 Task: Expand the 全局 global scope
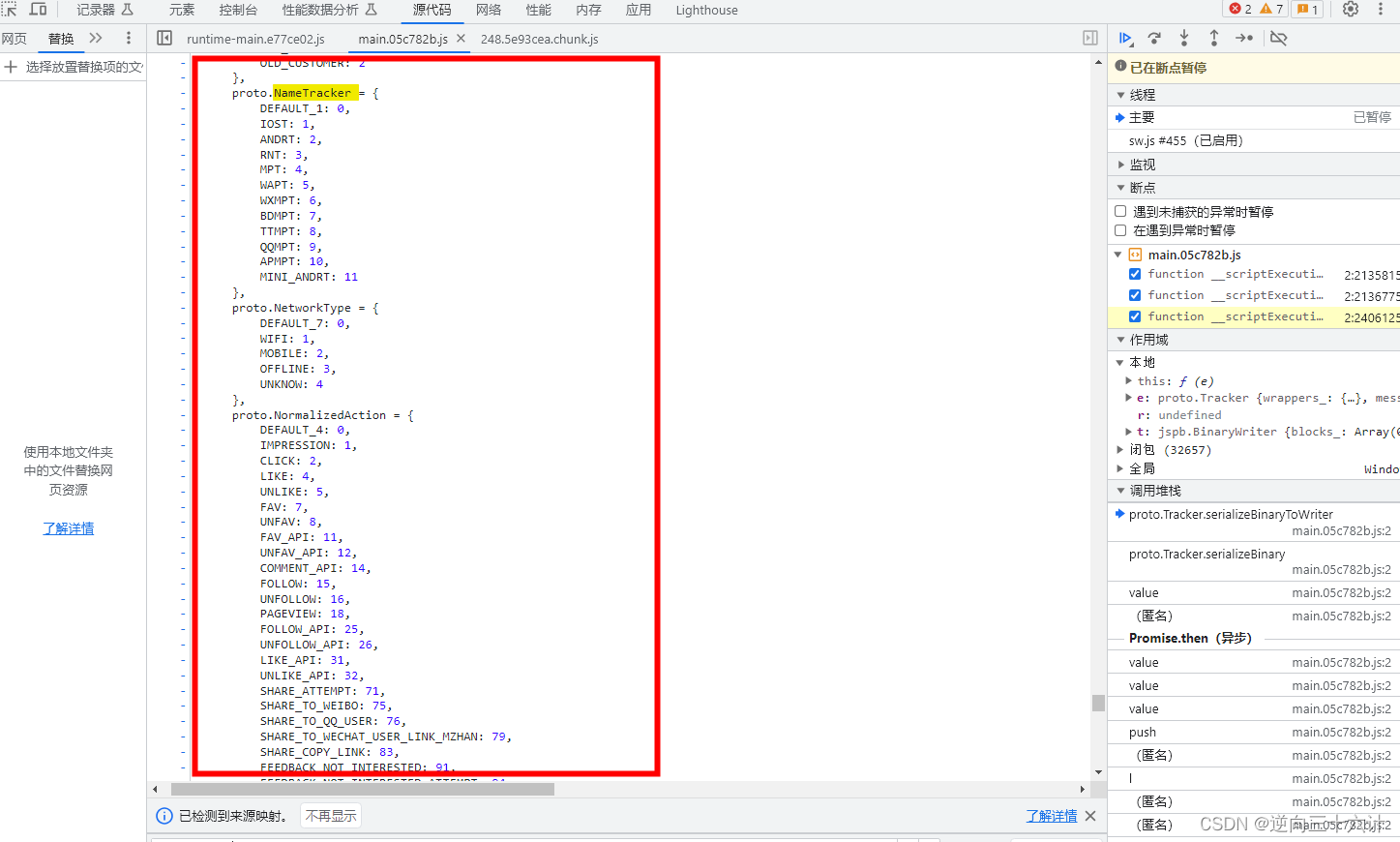coord(1119,468)
